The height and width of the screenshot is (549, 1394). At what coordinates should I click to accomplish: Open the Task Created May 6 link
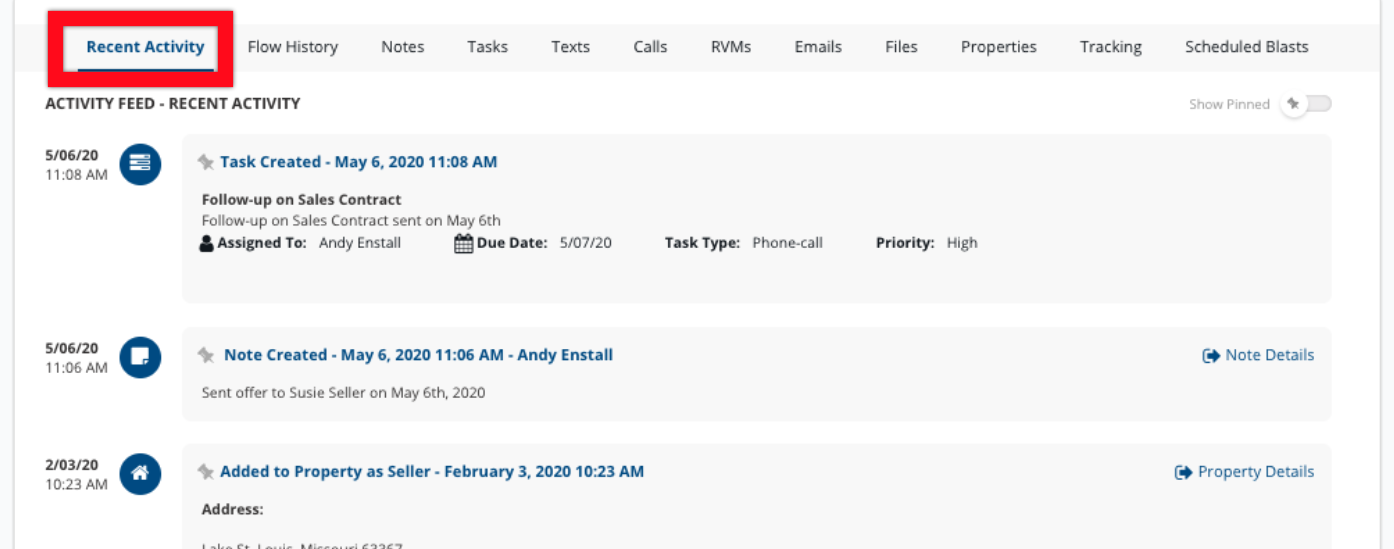click(358, 162)
